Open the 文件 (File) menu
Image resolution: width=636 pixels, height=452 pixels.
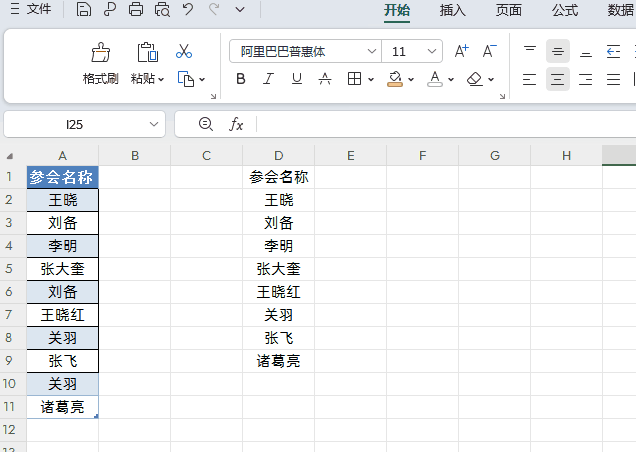pos(31,10)
